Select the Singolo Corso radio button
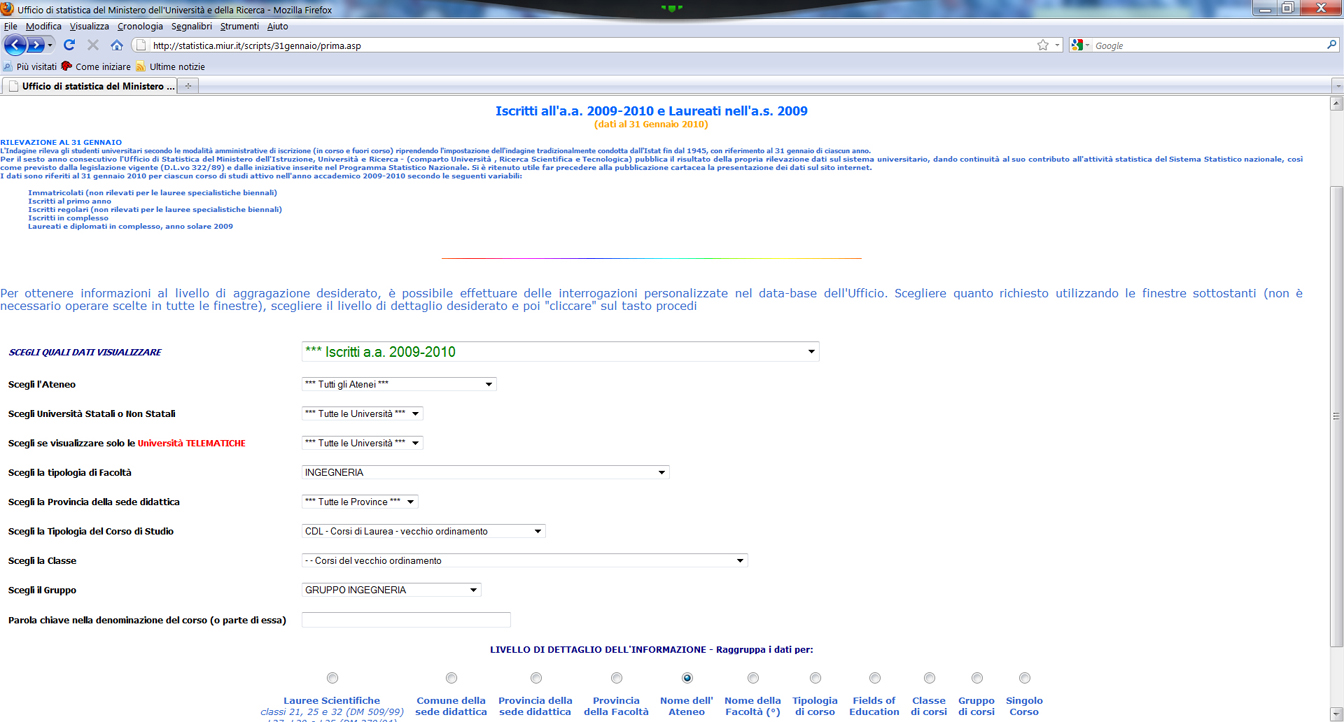 tap(1024, 678)
